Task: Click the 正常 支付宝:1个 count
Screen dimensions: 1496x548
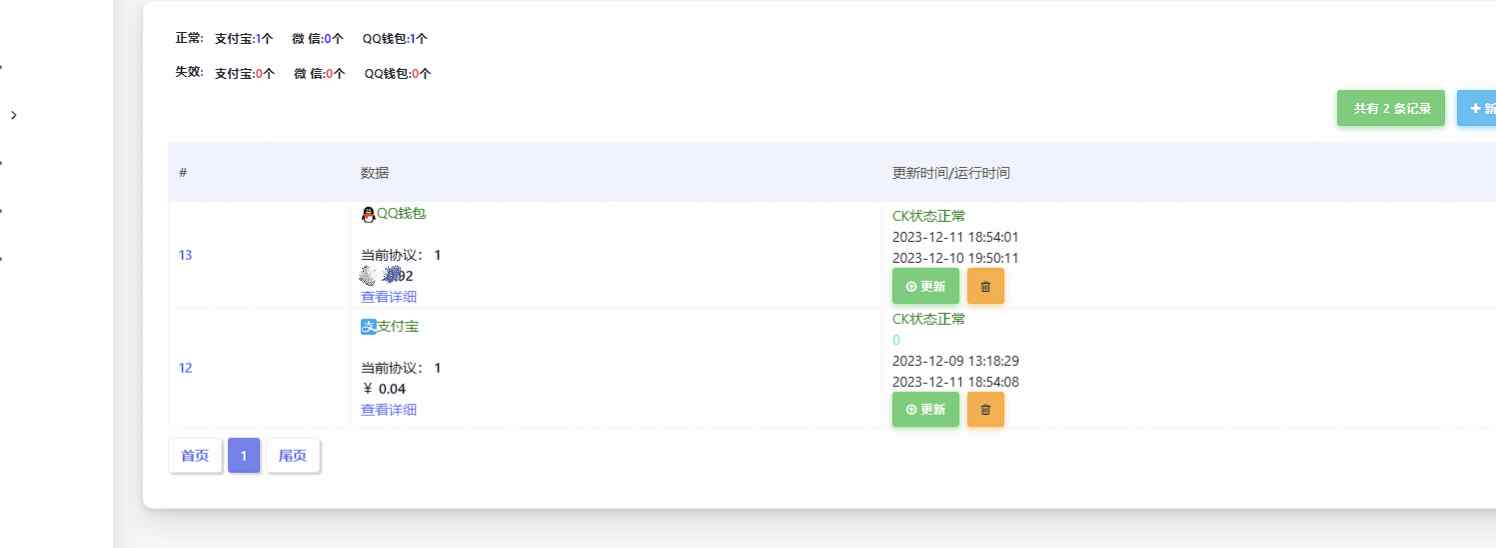Action: [244, 39]
